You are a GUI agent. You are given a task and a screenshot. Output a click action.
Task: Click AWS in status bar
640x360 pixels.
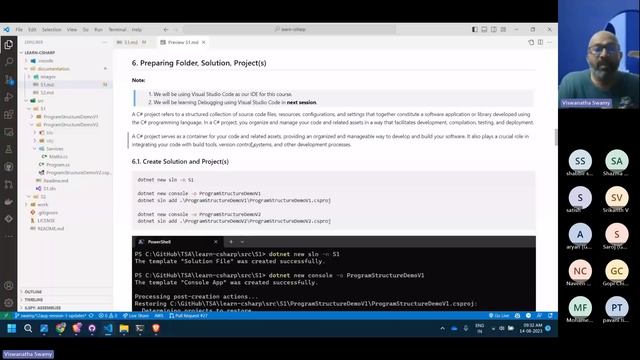coord(159,316)
